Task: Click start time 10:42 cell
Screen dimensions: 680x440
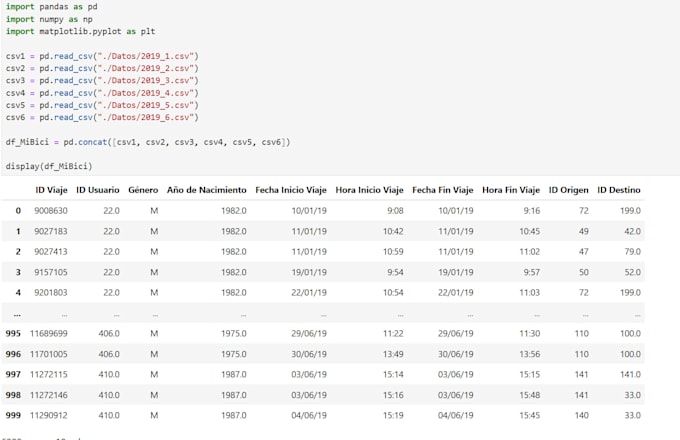Action: (393, 231)
